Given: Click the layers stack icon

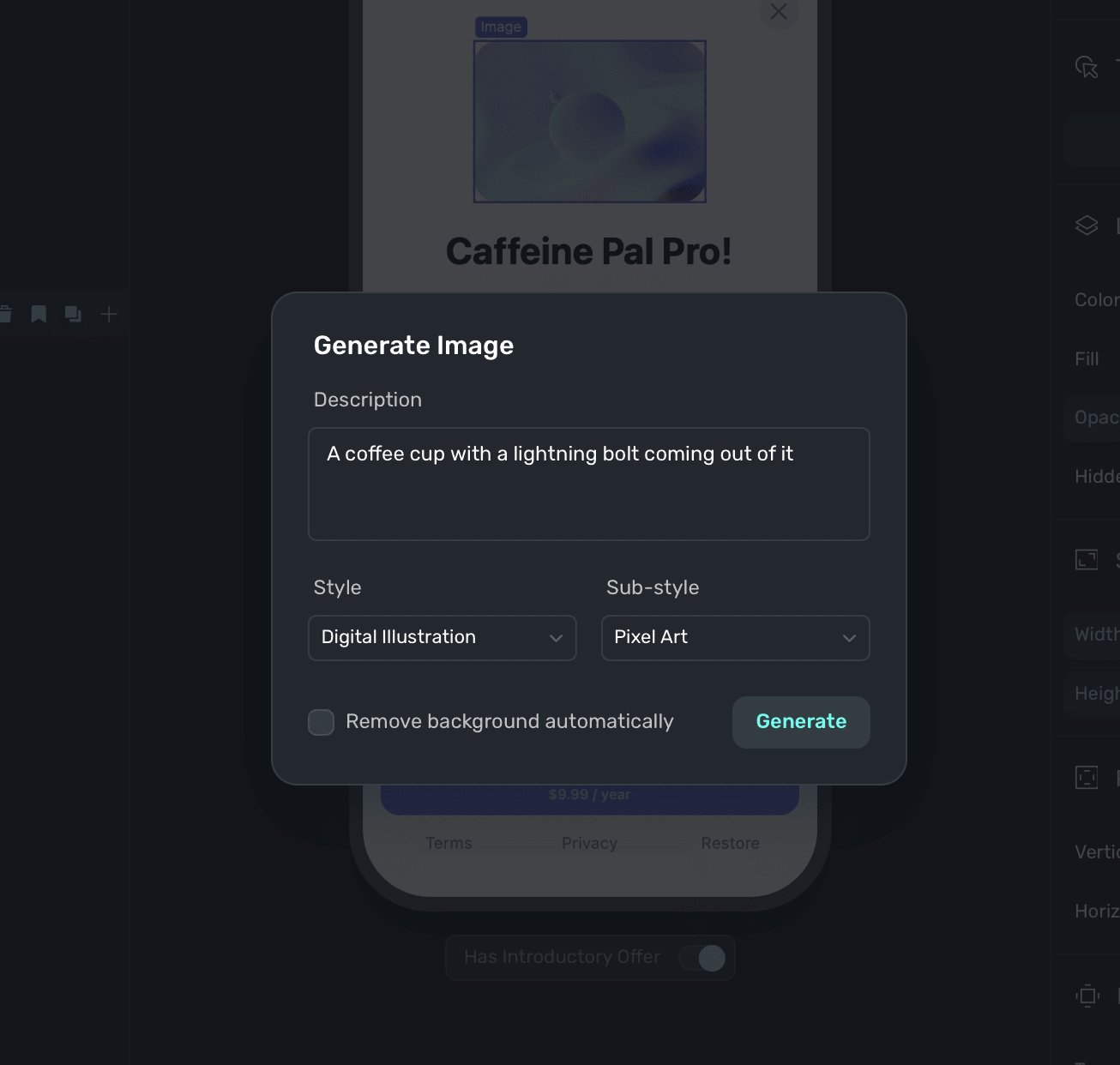Looking at the screenshot, I should [x=1087, y=226].
